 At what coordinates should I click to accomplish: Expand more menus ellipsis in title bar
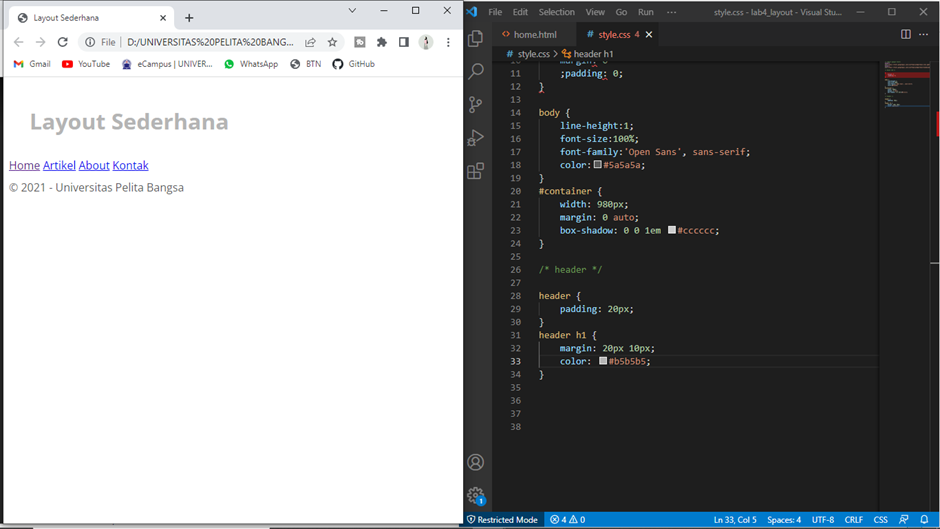[671, 12]
